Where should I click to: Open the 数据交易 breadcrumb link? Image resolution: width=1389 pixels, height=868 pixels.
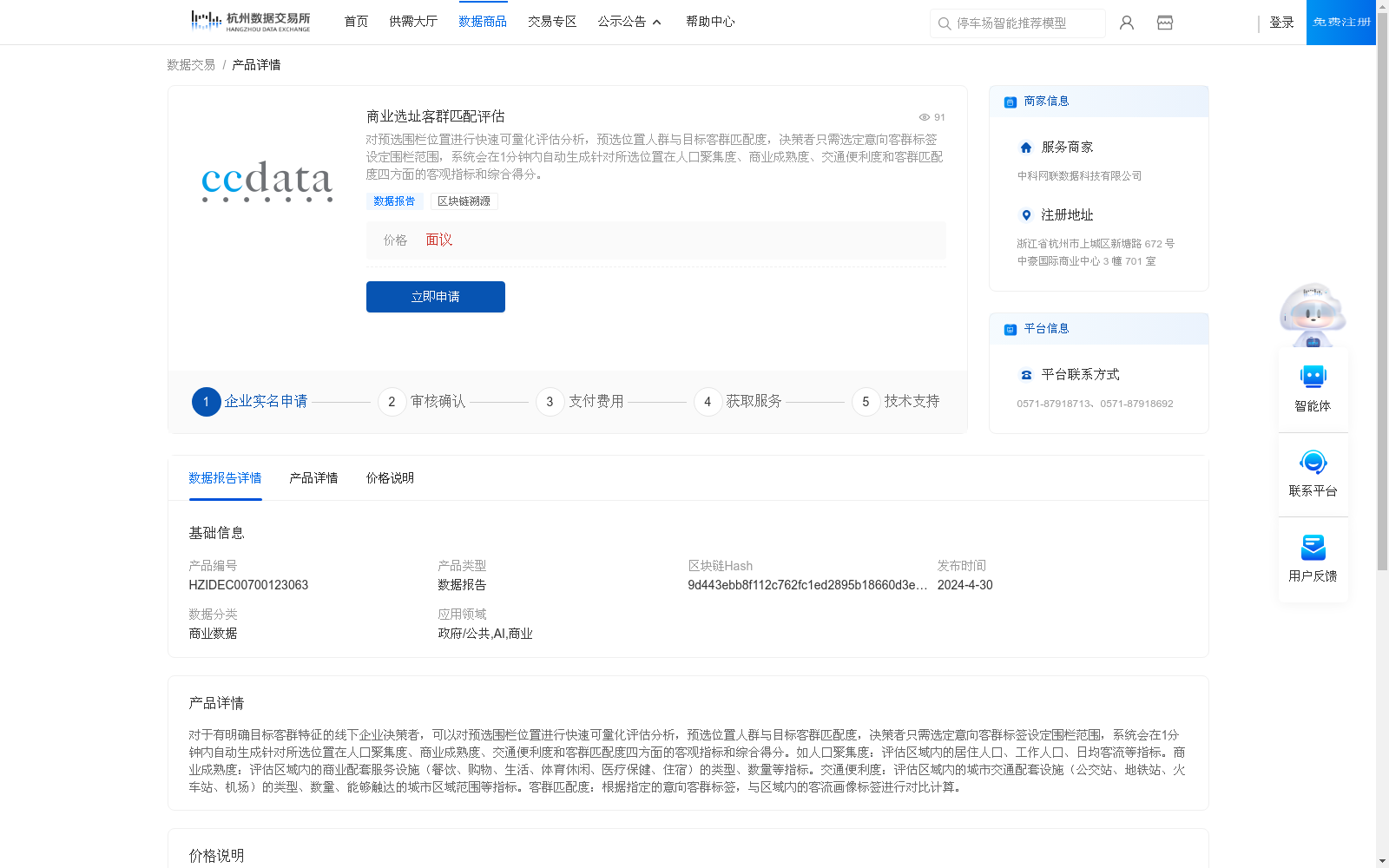(189, 64)
